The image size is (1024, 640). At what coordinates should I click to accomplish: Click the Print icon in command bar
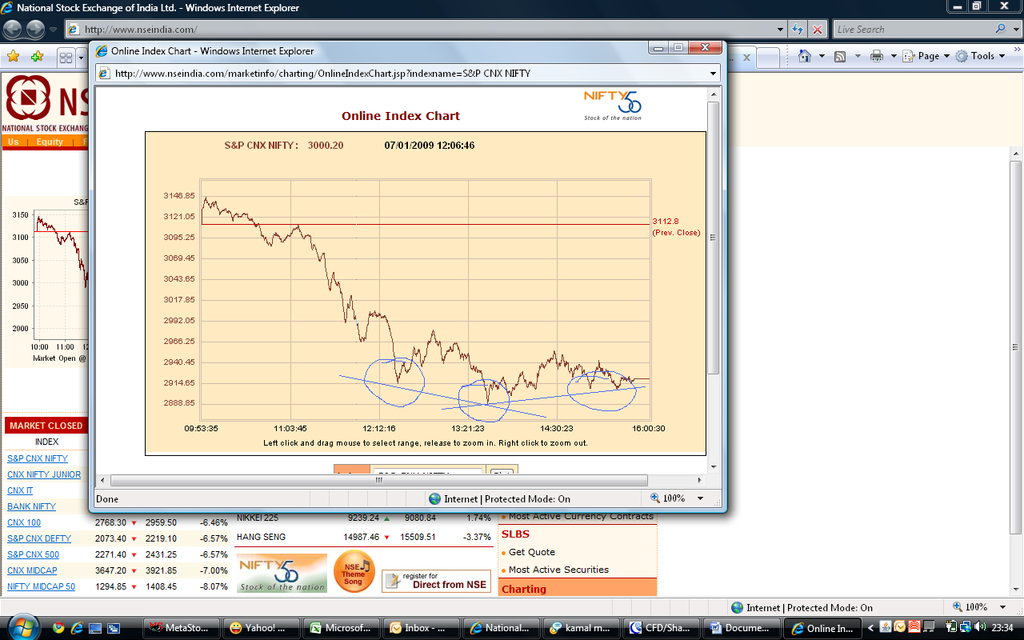pos(876,56)
